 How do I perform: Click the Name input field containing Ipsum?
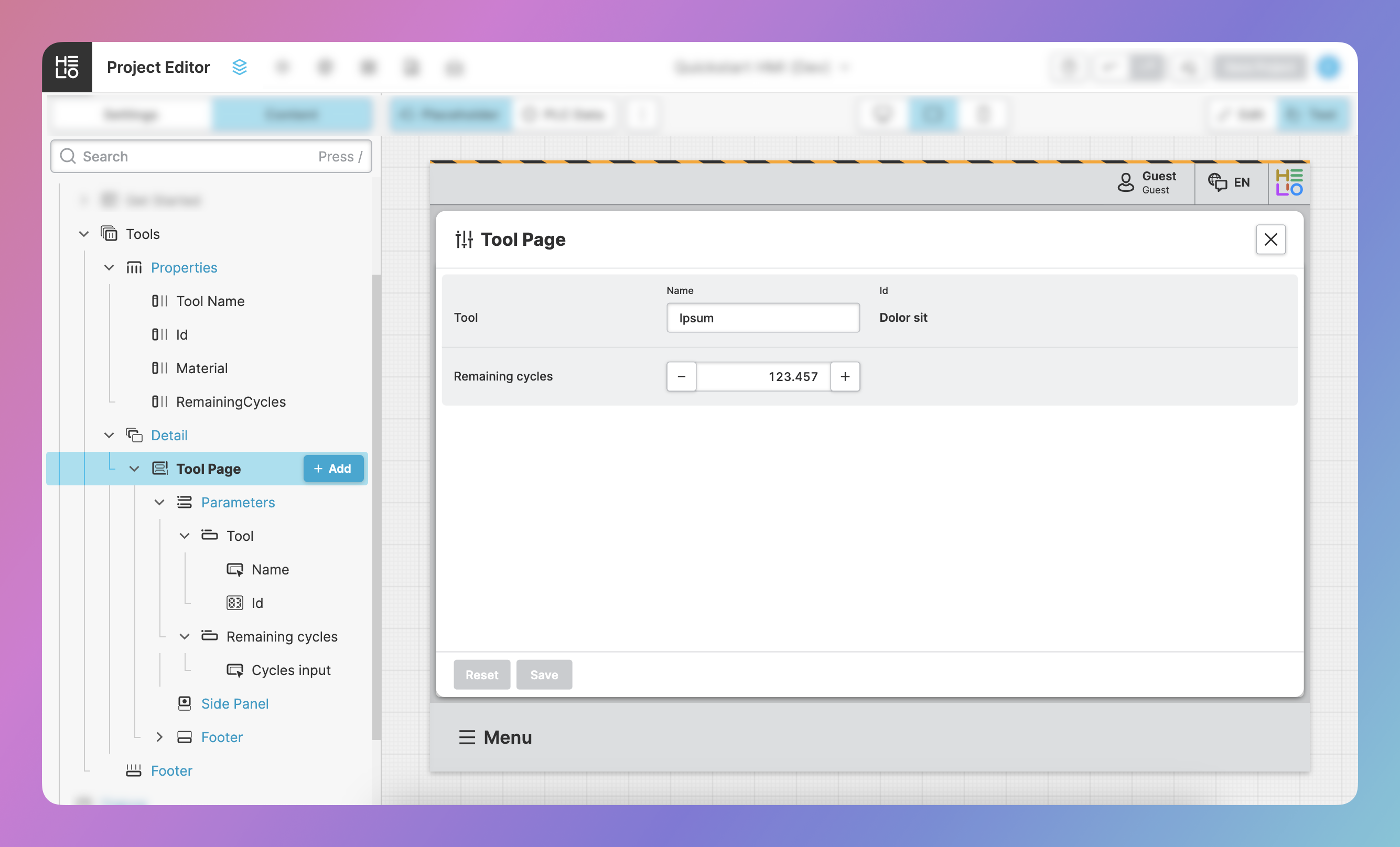[x=762, y=318]
